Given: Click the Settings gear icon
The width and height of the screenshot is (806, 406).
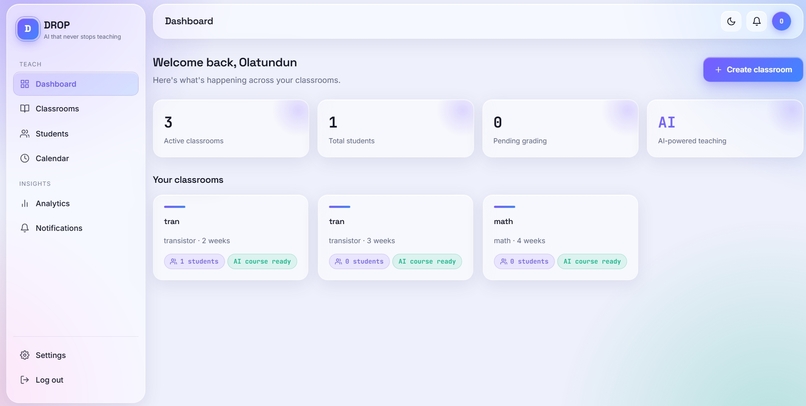Looking at the screenshot, I should [x=24, y=355].
